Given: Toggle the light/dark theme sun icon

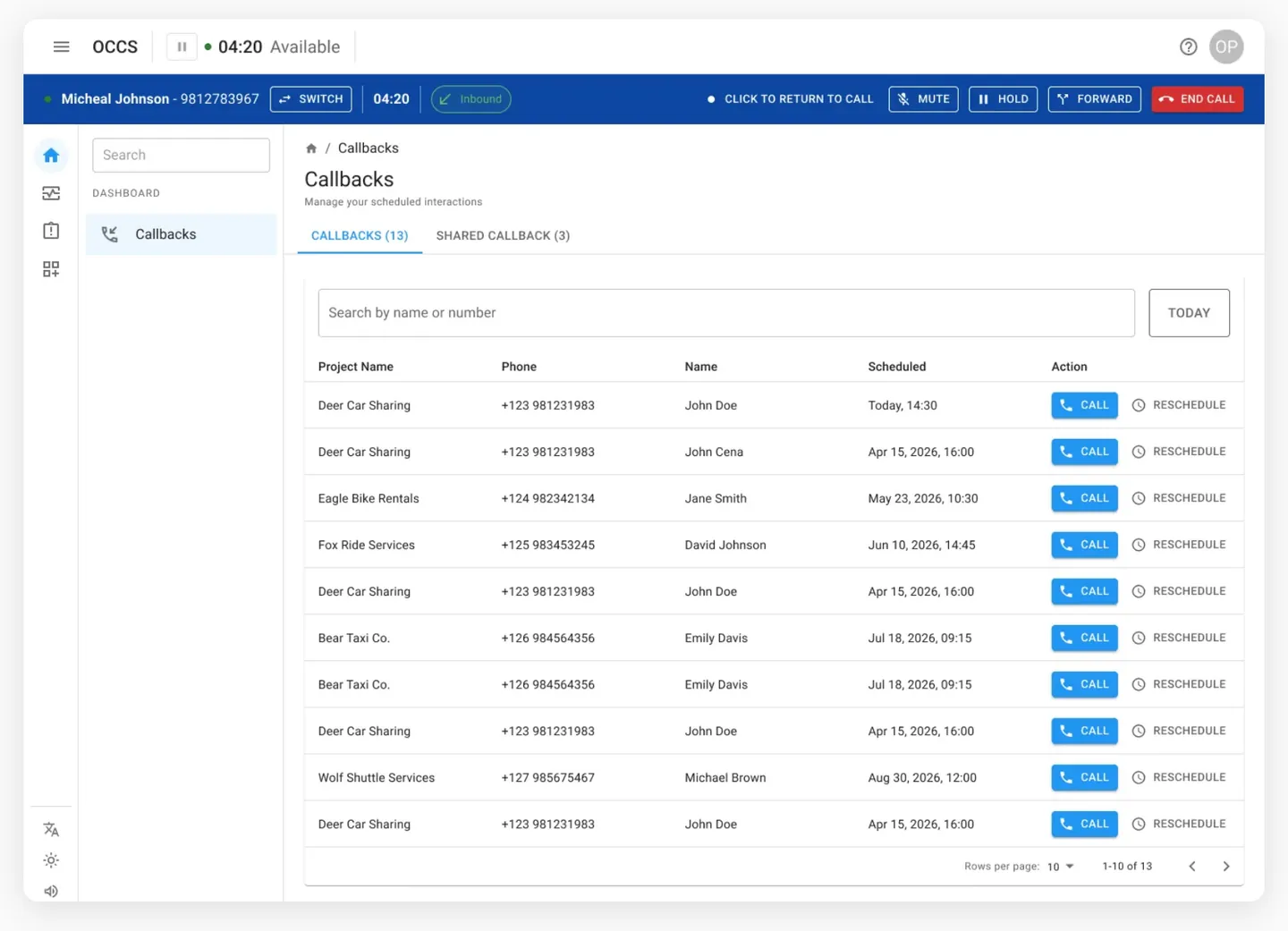Looking at the screenshot, I should point(51,860).
